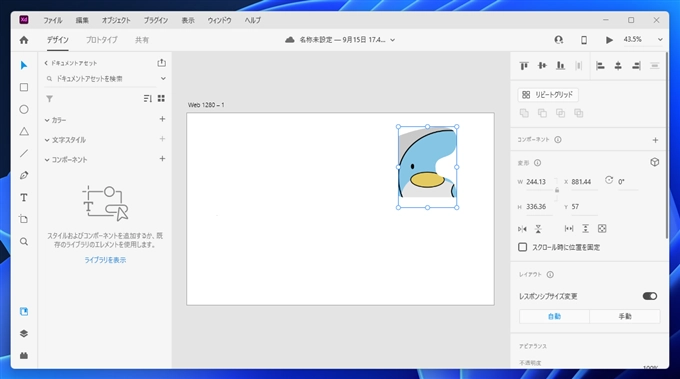Image resolution: width=680 pixels, height=379 pixels.
Task: Select 手動 responsive resize mode
Action: tap(625, 316)
